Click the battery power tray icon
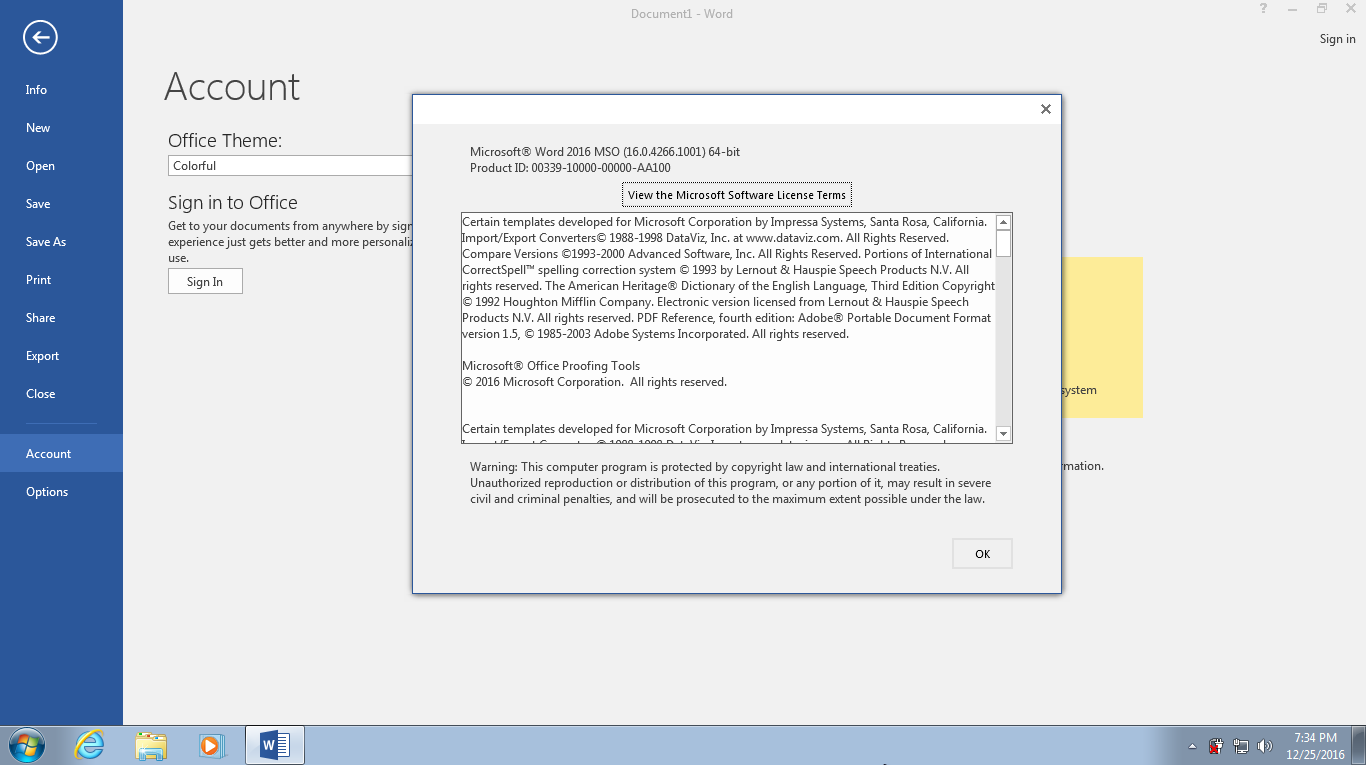This screenshot has height=765, width=1366. 1216,746
